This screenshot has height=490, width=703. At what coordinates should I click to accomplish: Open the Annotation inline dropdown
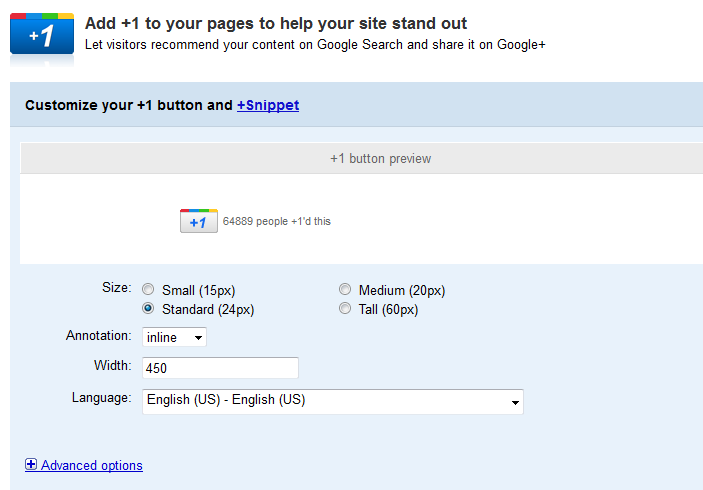point(174,337)
